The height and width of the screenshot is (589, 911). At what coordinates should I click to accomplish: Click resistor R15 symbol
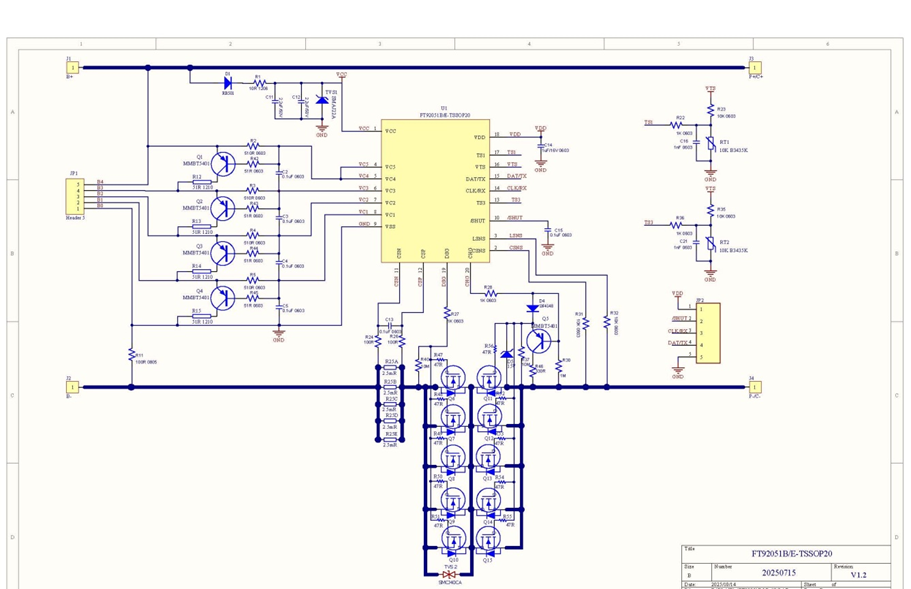[x=202, y=317]
